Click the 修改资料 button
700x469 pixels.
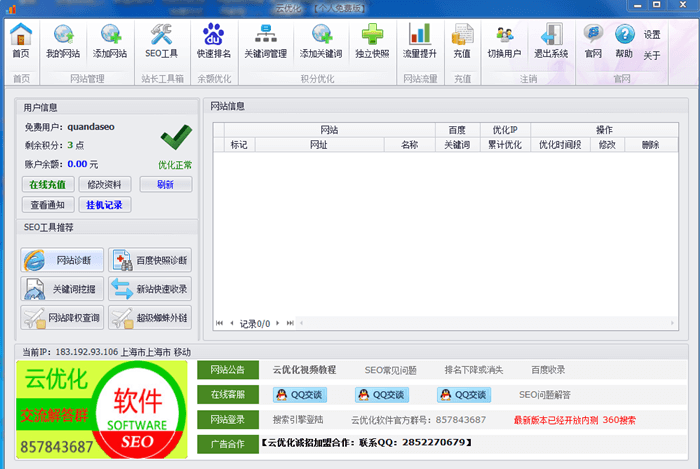tap(104, 184)
